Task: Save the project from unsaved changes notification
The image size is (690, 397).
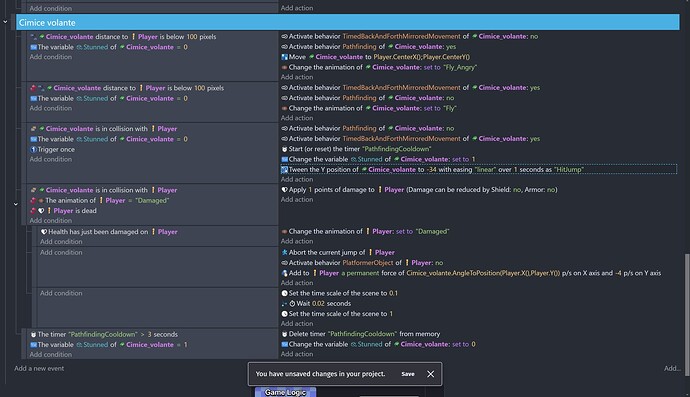Action: pyautogui.click(x=408, y=374)
